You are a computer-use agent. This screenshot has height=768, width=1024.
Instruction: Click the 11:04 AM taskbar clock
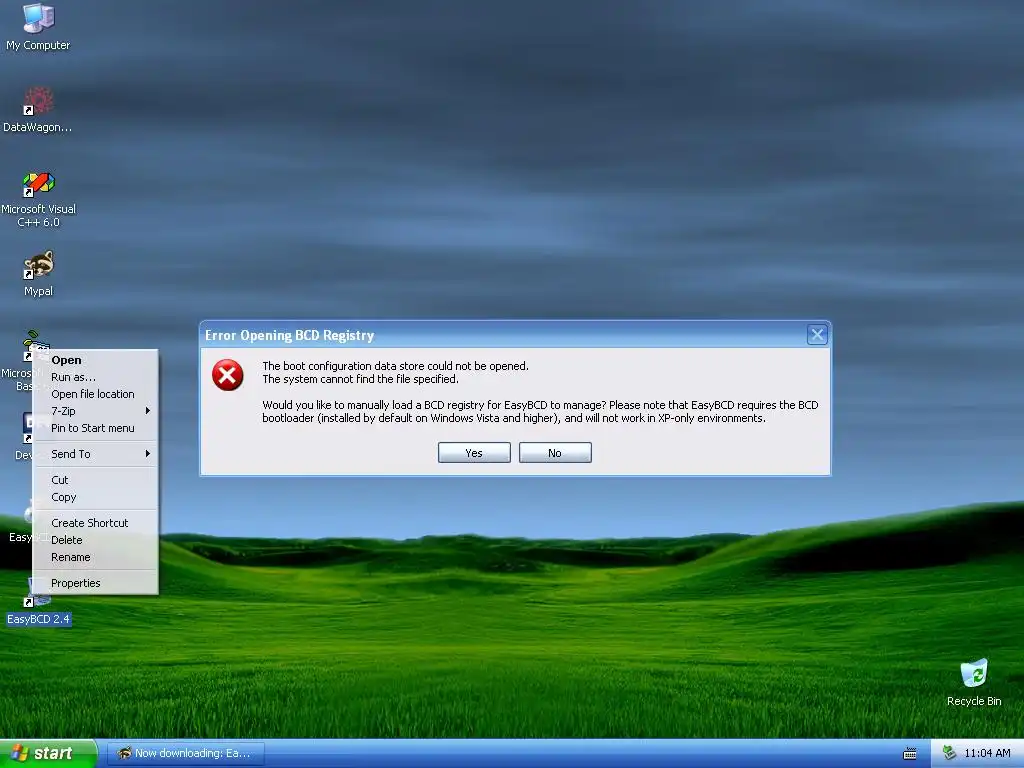pos(987,753)
